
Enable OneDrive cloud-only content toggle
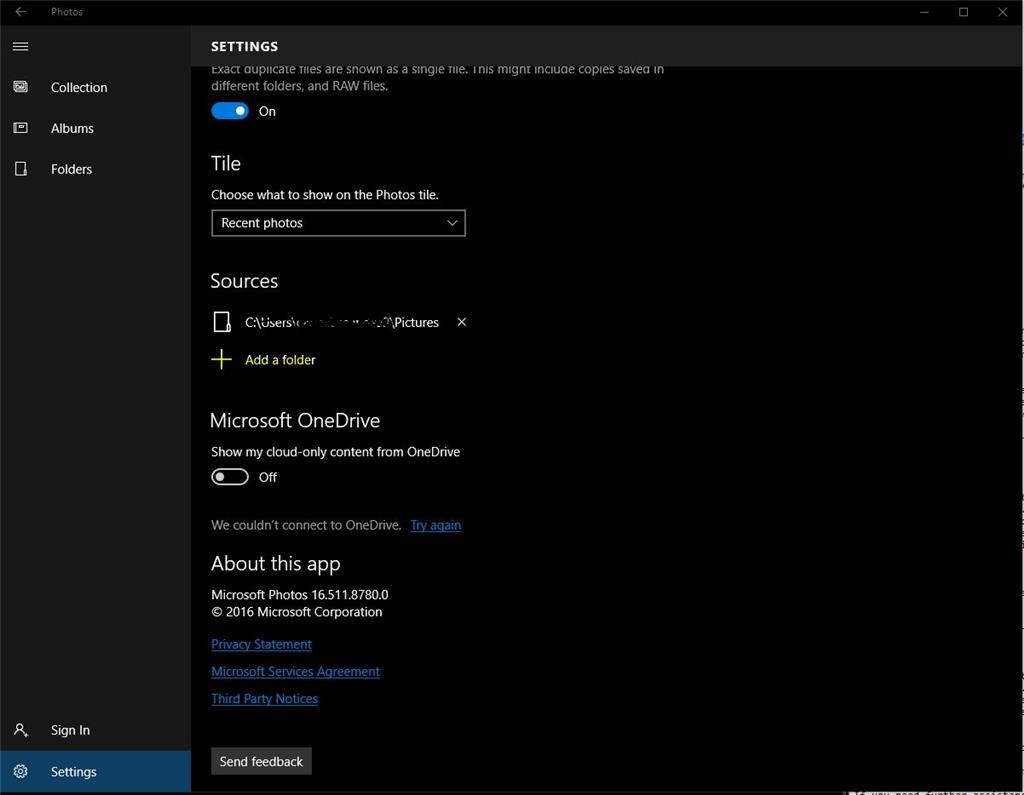[x=230, y=477]
